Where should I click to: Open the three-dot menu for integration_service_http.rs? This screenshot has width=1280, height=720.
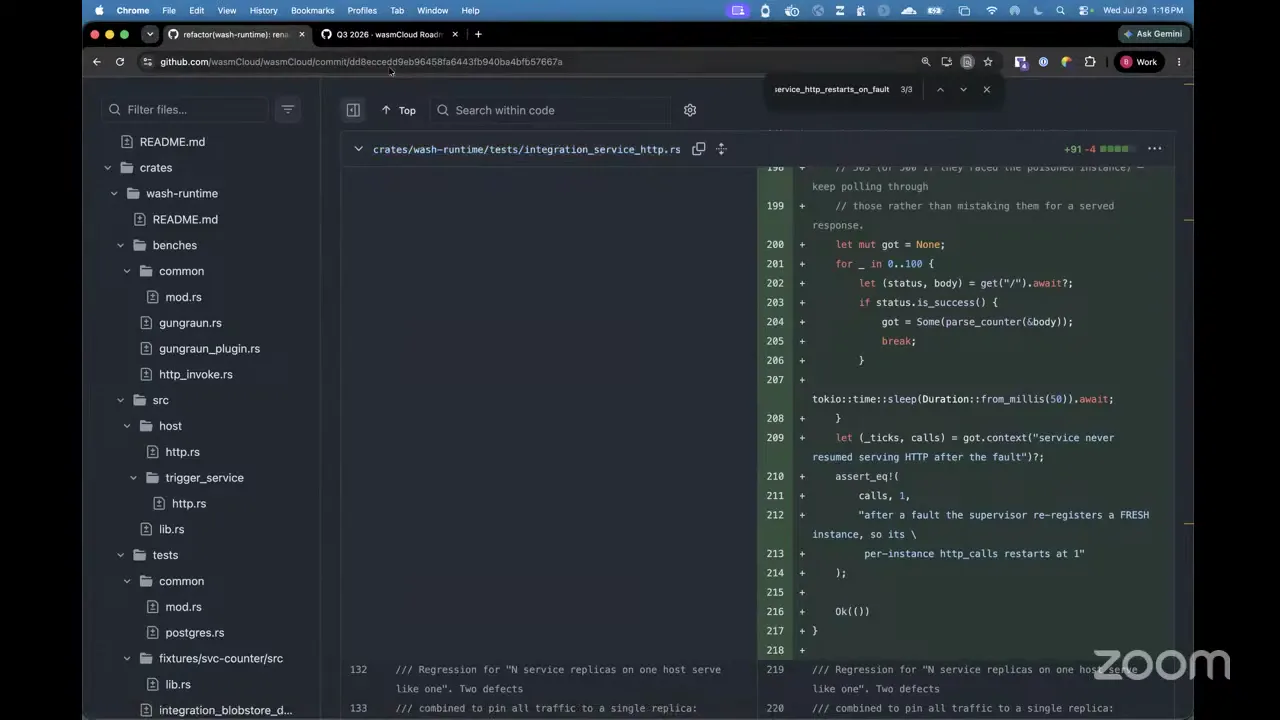tap(1154, 149)
